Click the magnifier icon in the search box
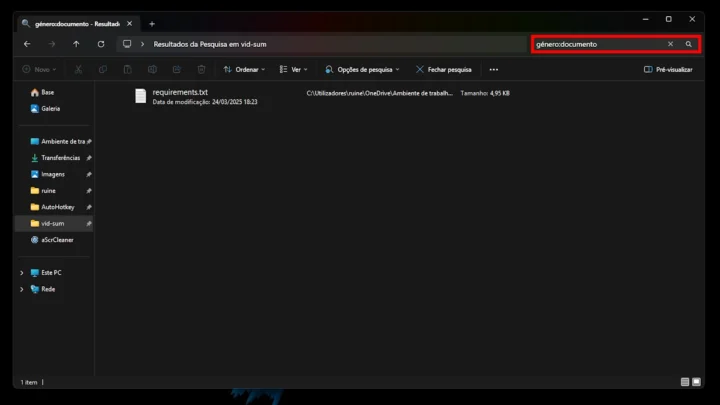The image size is (720, 405). [688, 44]
